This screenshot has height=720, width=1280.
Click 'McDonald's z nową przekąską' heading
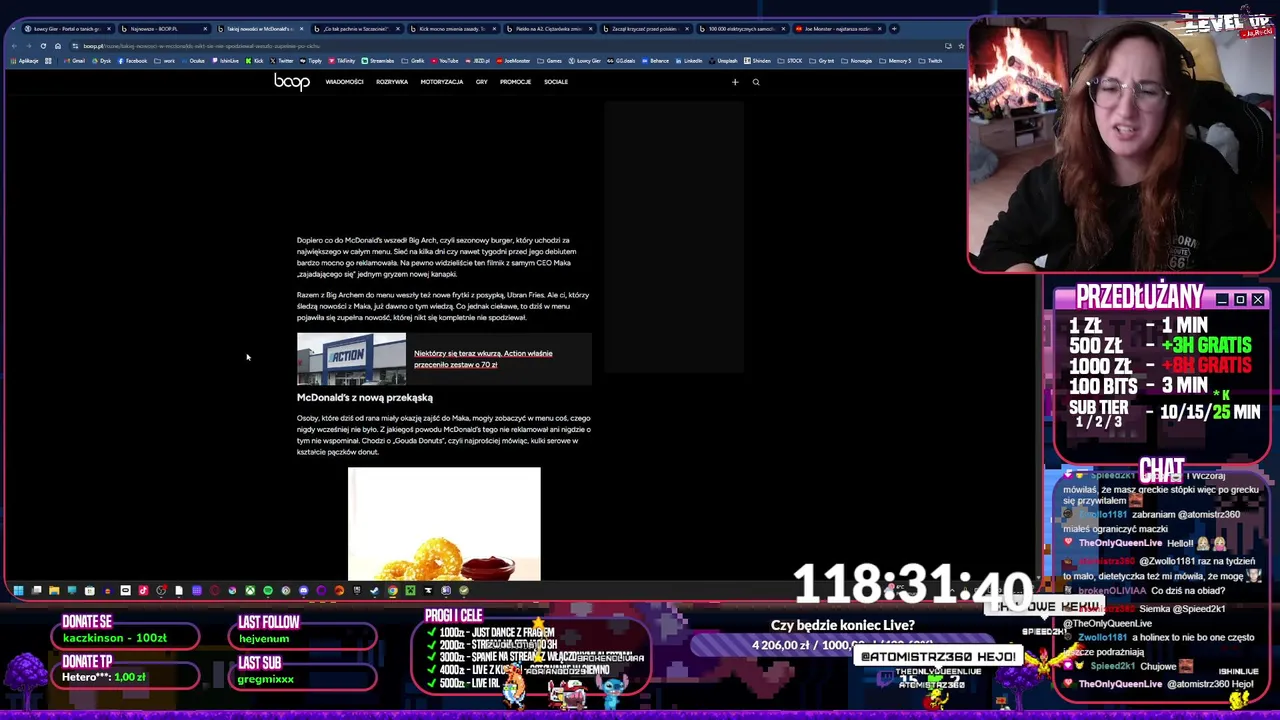point(365,398)
